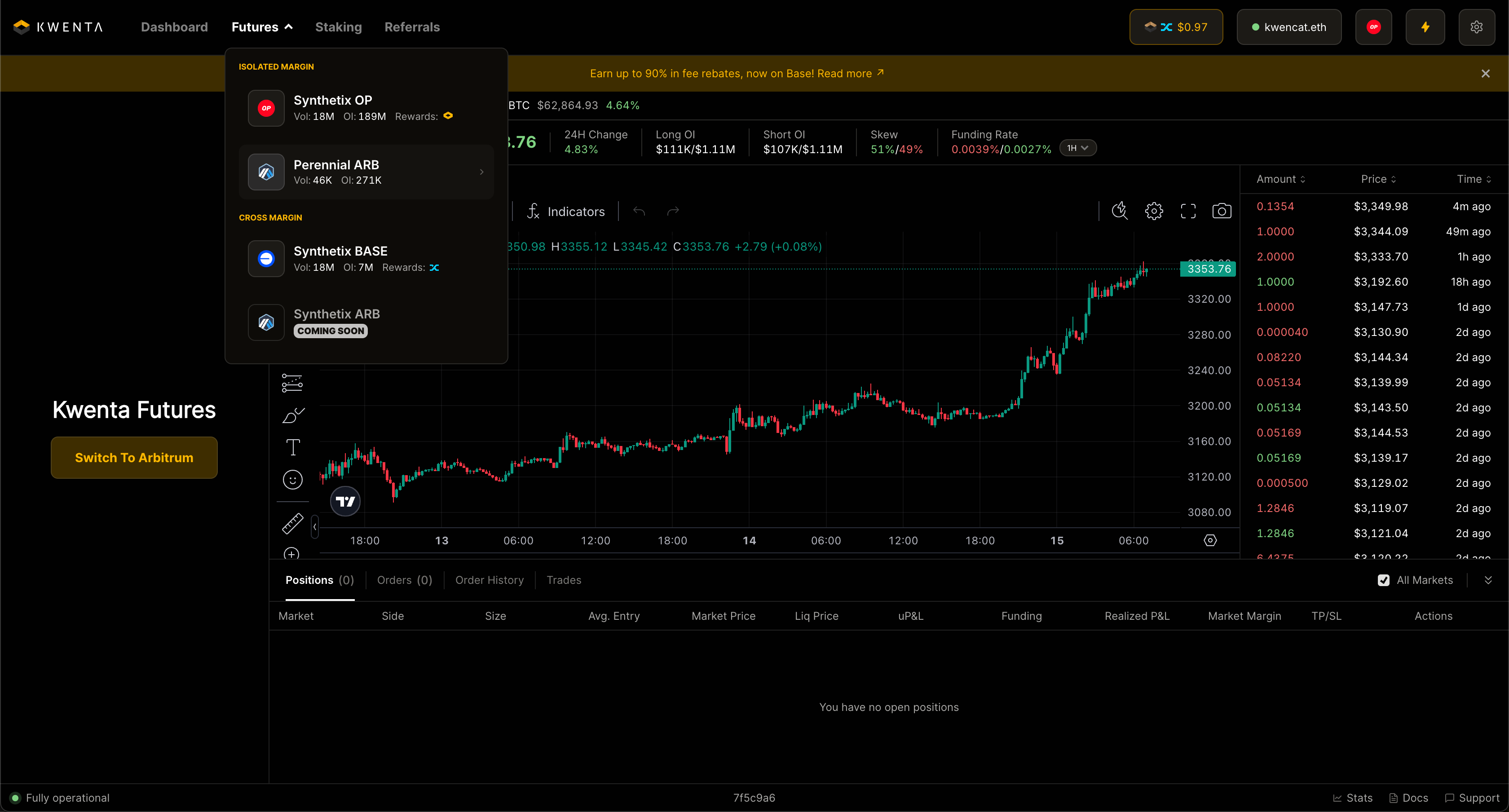This screenshot has width=1509, height=812.
Task: Open the Stats link in footer
Action: (x=1353, y=798)
